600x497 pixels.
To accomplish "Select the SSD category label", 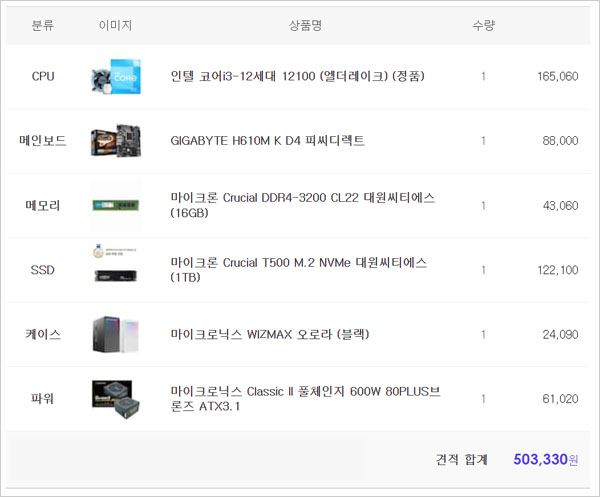I will click(42, 270).
